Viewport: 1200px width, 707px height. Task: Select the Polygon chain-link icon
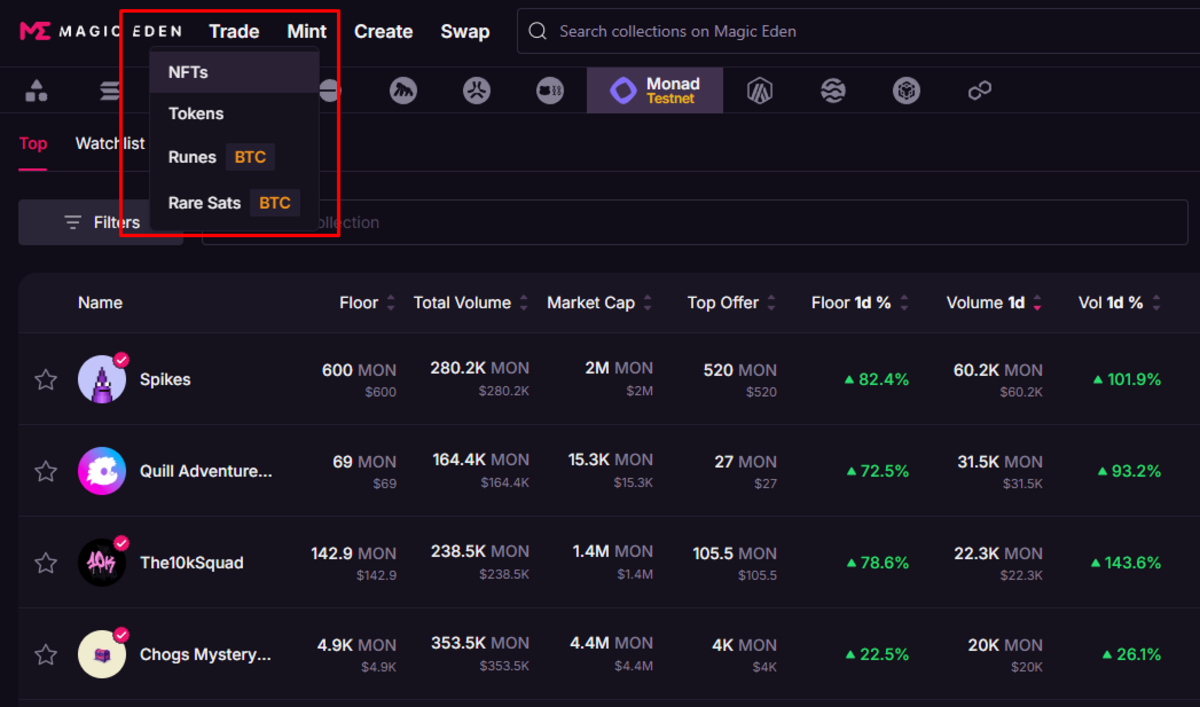(979, 92)
